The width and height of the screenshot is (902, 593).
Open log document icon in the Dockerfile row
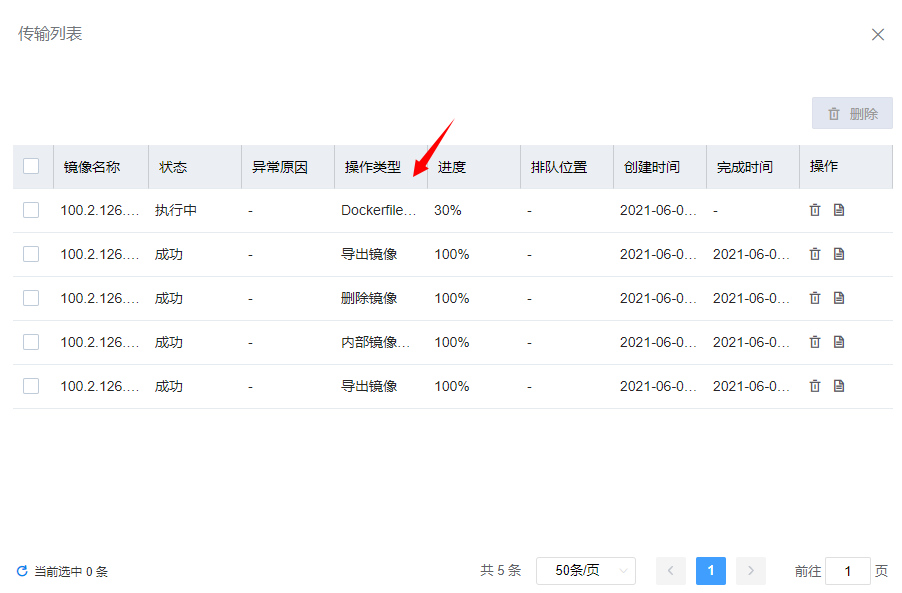839,210
